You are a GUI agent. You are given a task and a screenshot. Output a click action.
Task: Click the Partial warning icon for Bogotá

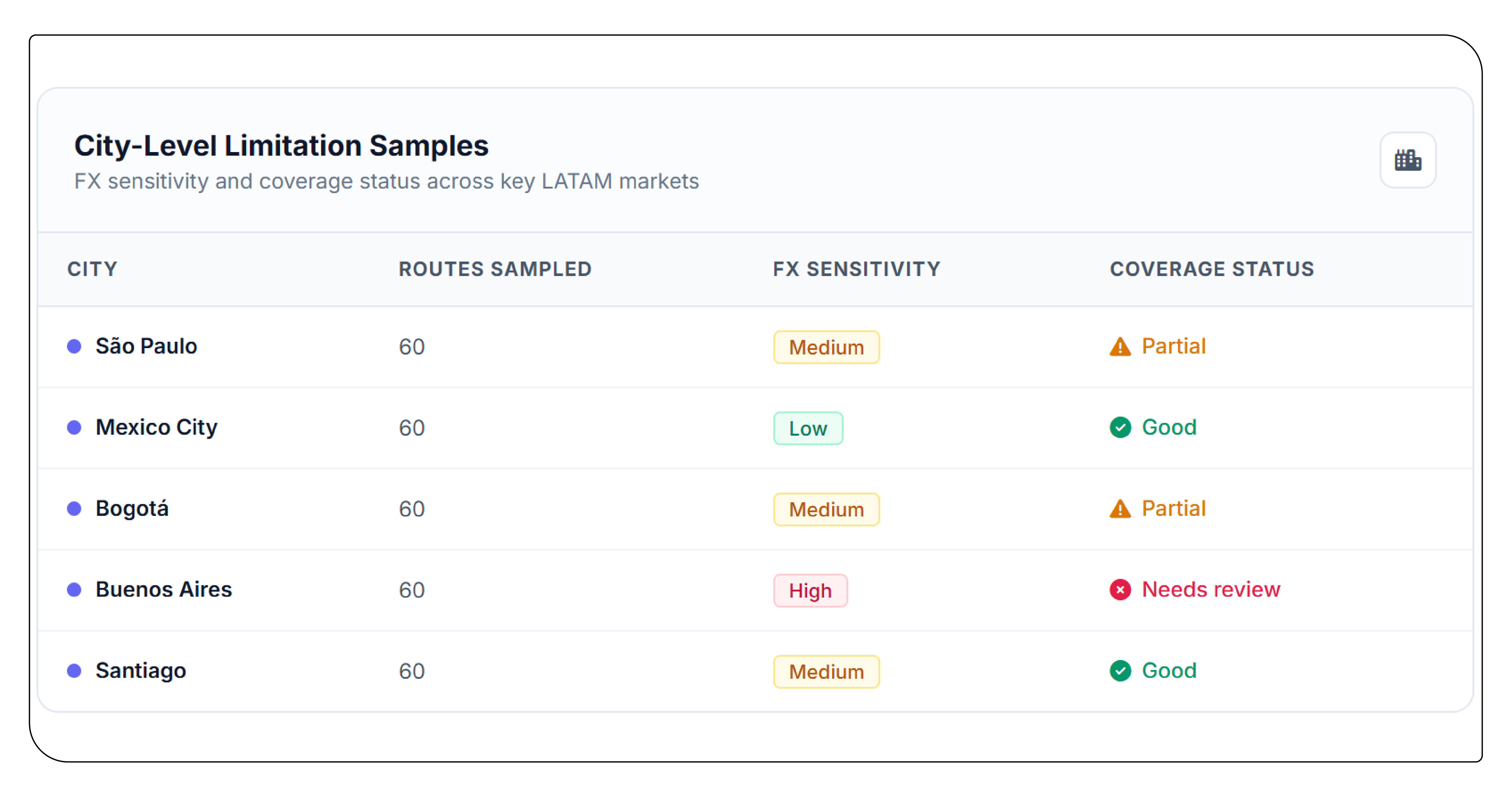1120,509
